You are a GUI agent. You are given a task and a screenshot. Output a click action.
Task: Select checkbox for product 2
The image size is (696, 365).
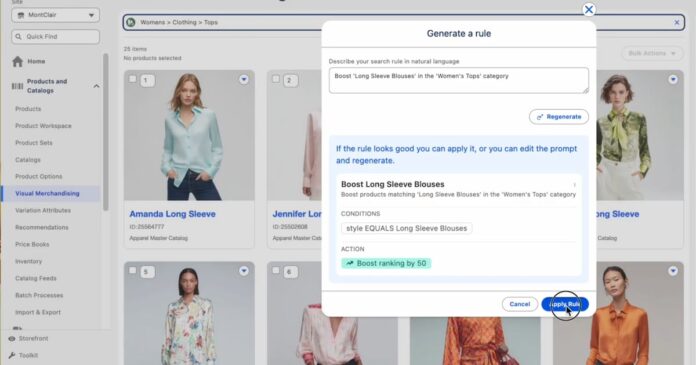pos(276,79)
